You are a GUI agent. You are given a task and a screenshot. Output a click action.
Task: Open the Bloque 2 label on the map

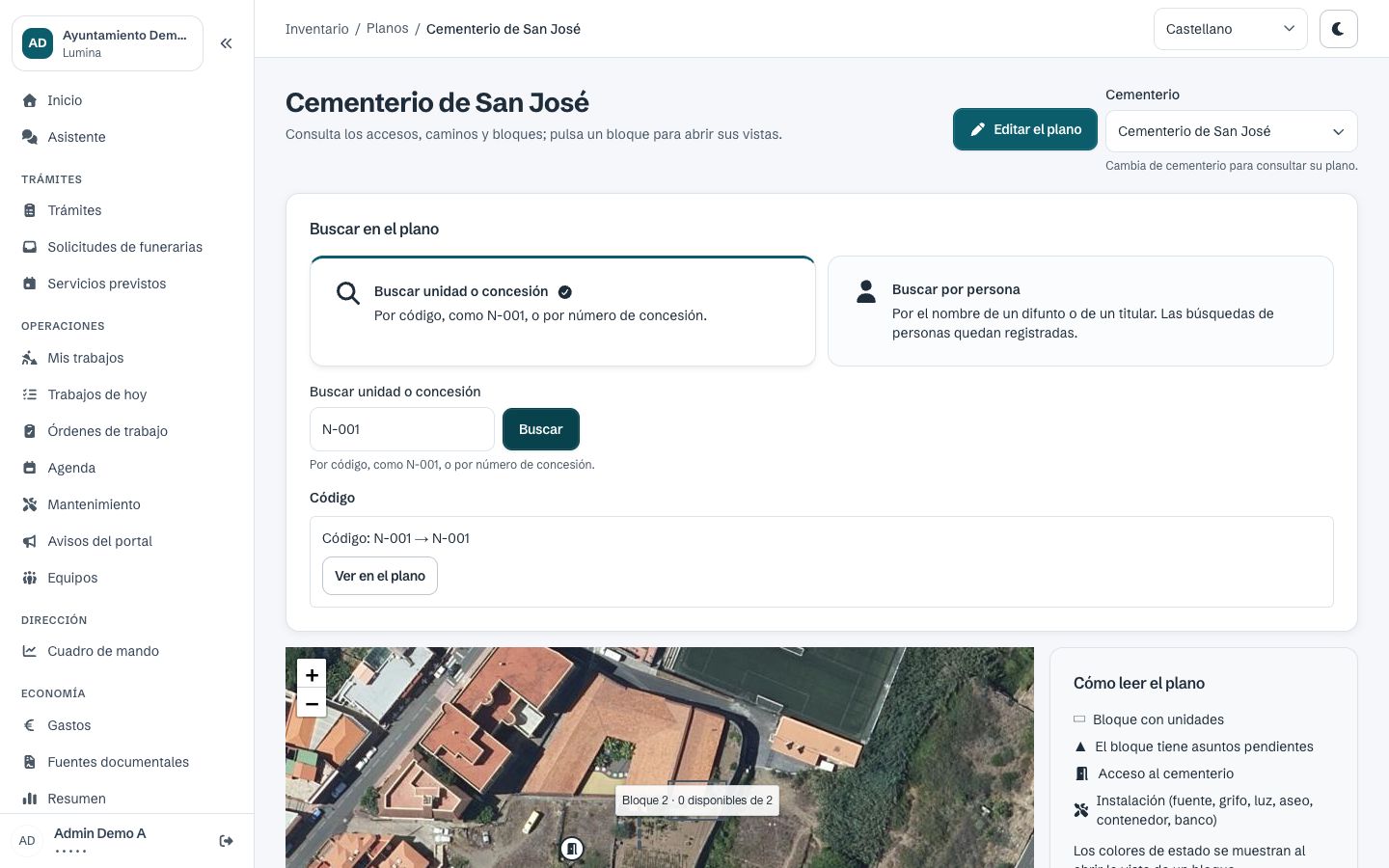pyautogui.click(x=696, y=800)
